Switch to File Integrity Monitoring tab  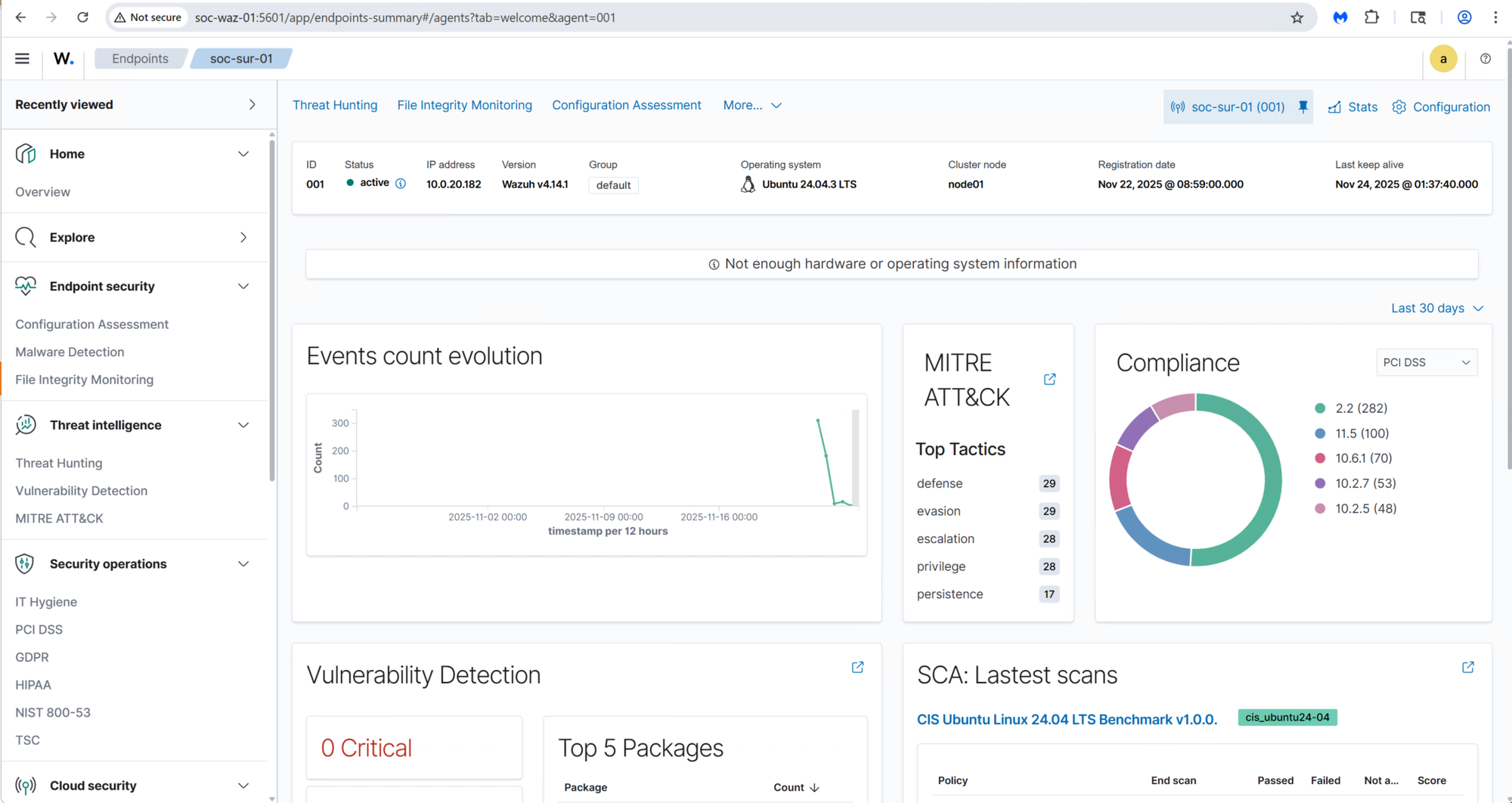(464, 106)
